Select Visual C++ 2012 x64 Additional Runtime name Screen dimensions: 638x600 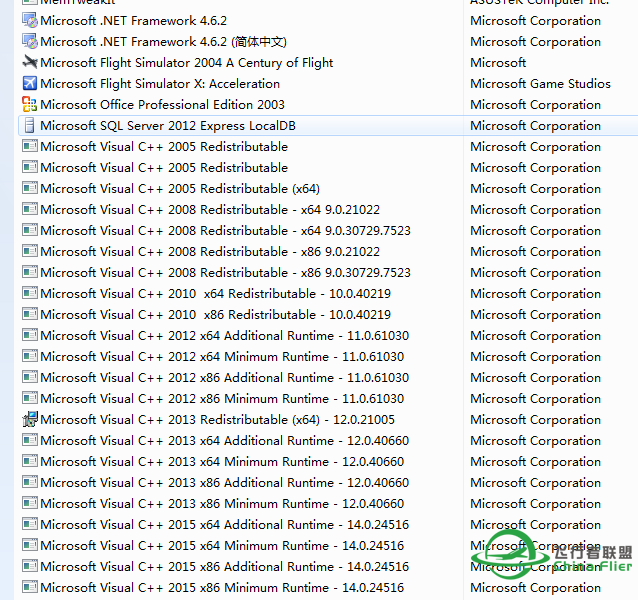(x=225, y=336)
